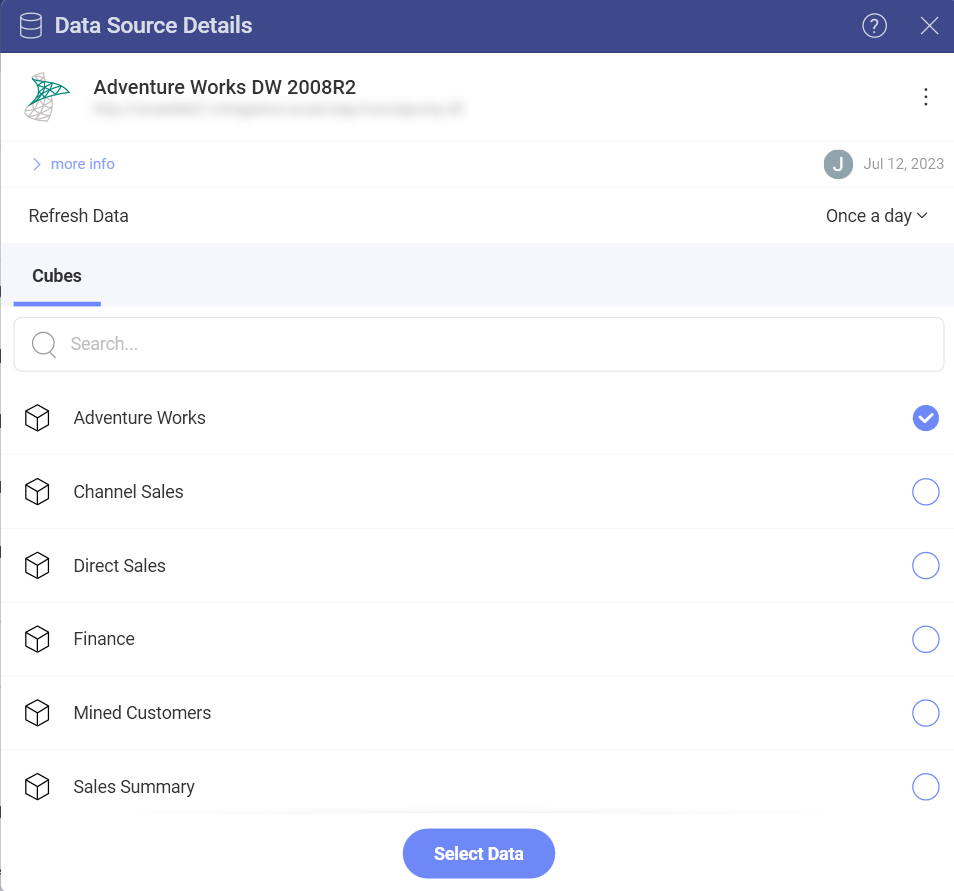Focus the Search input field
Screen dimensions: 954x891
coord(479,344)
